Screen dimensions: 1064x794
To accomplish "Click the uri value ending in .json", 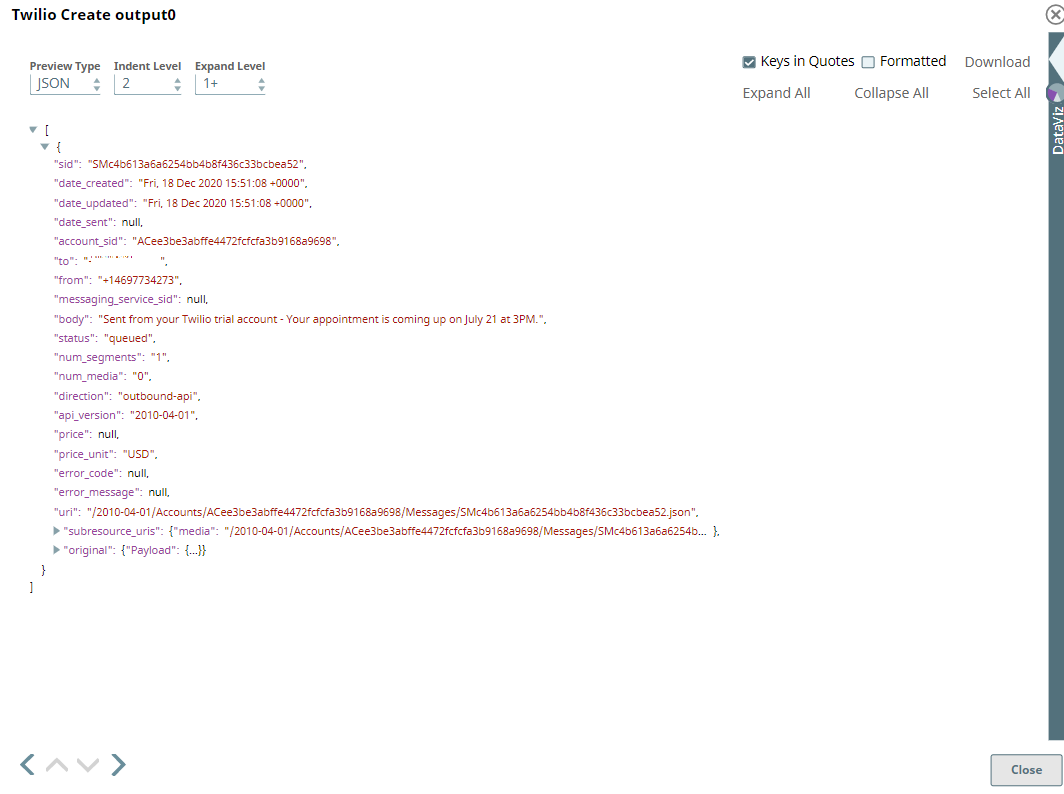I will coord(392,512).
